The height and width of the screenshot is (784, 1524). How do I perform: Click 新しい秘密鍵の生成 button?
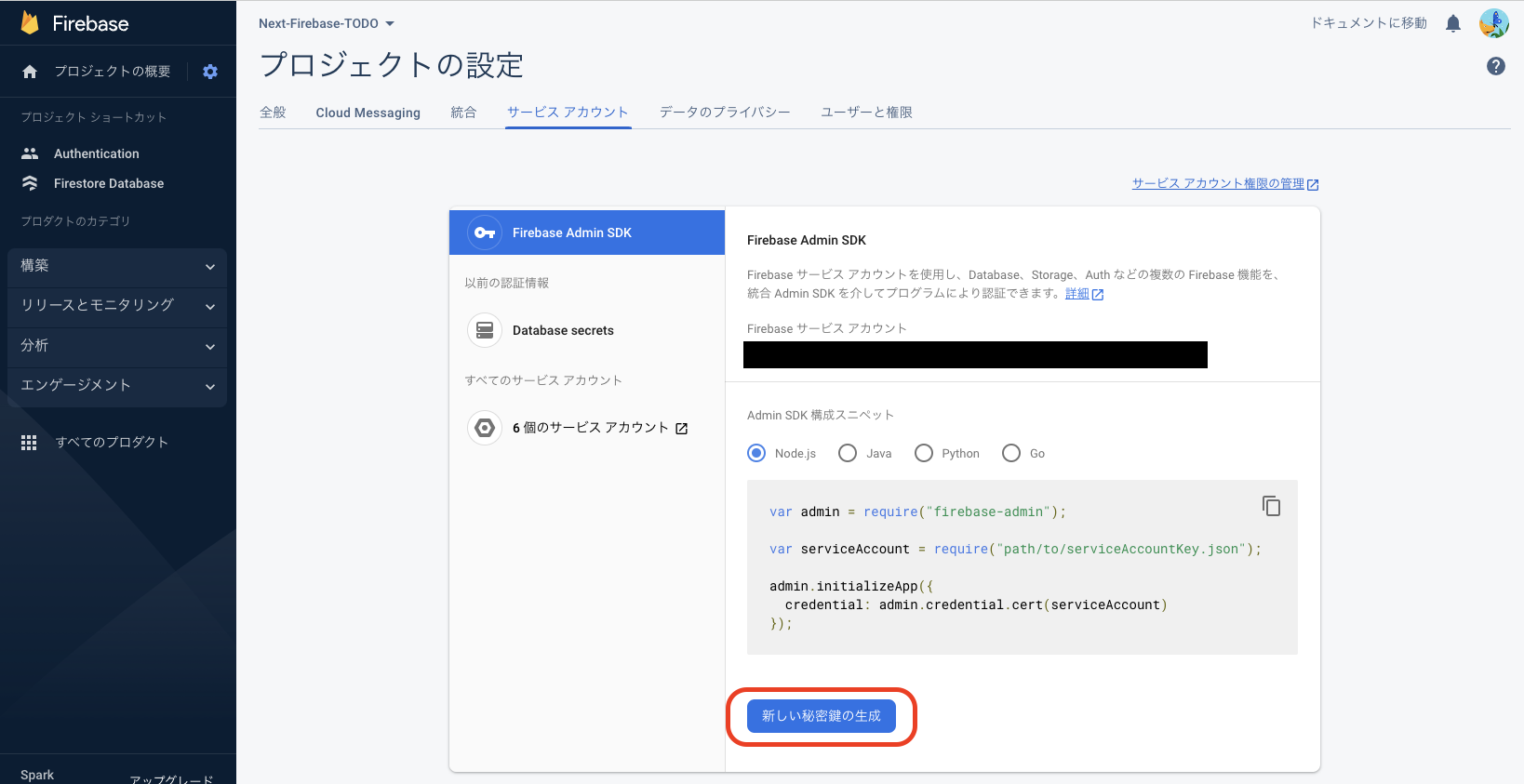pos(822,716)
